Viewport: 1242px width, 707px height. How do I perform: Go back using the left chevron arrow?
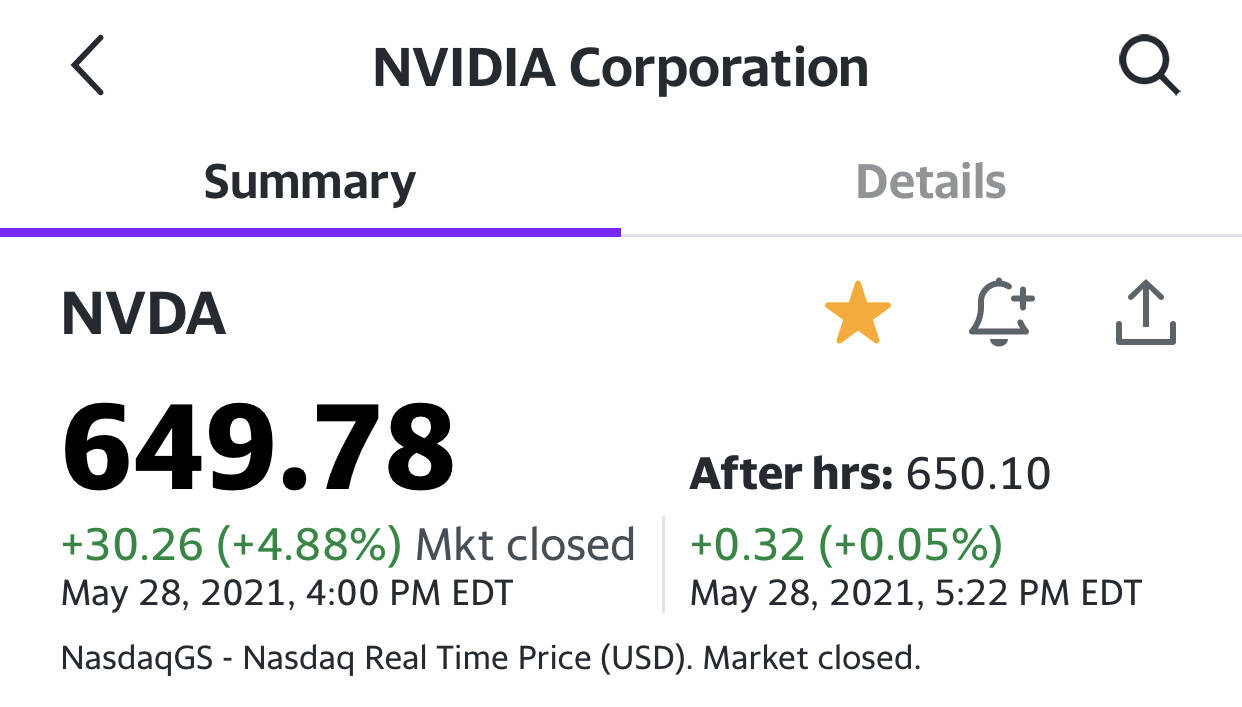88,68
